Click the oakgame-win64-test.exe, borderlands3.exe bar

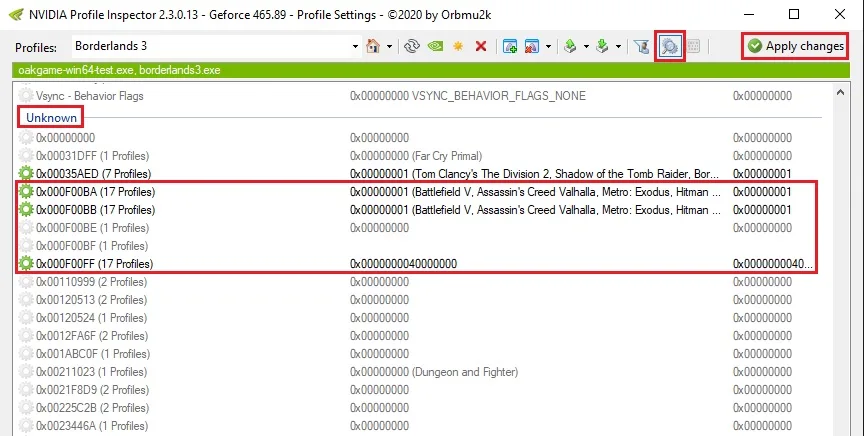click(x=431, y=70)
